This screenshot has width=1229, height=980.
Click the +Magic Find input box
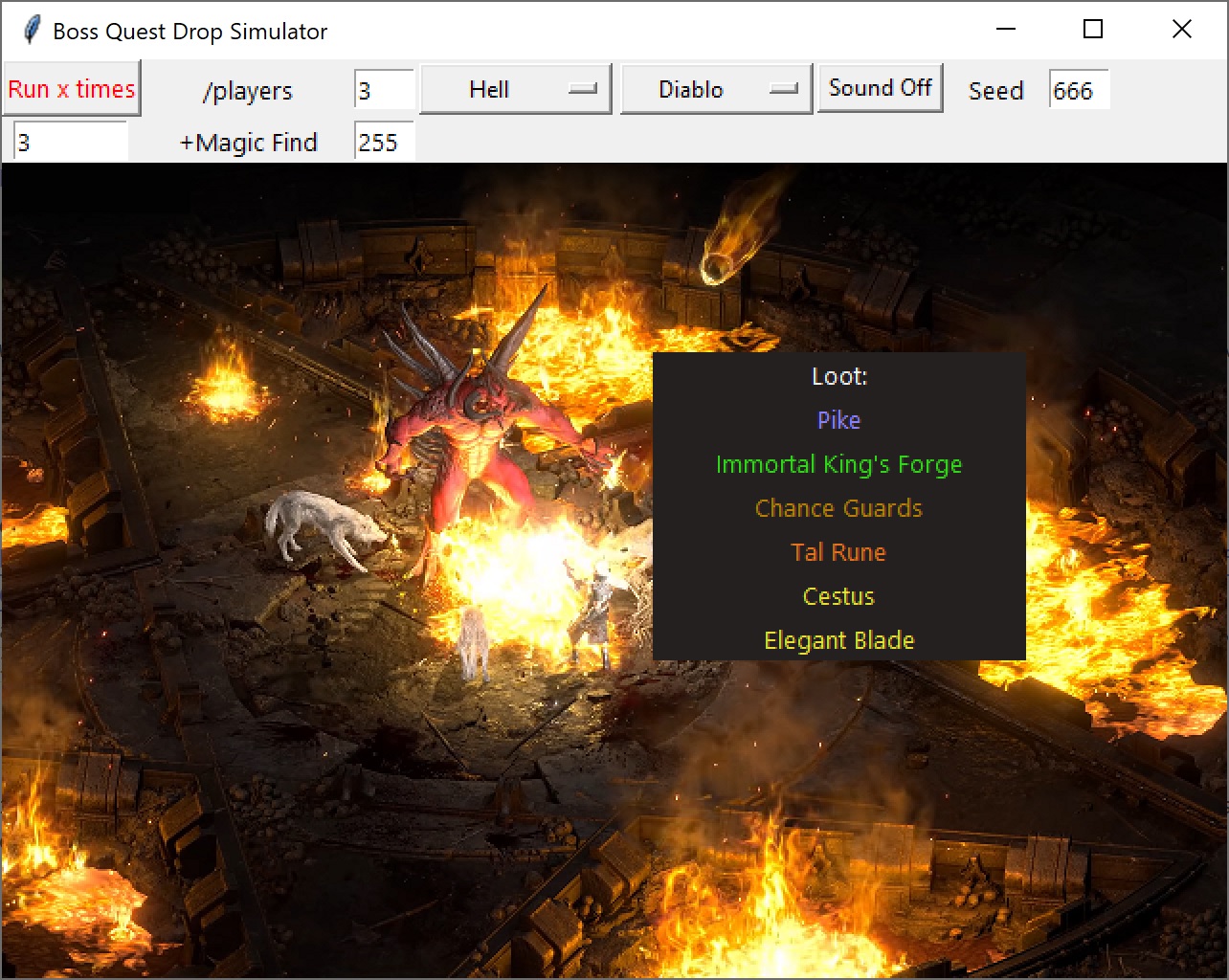383,143
